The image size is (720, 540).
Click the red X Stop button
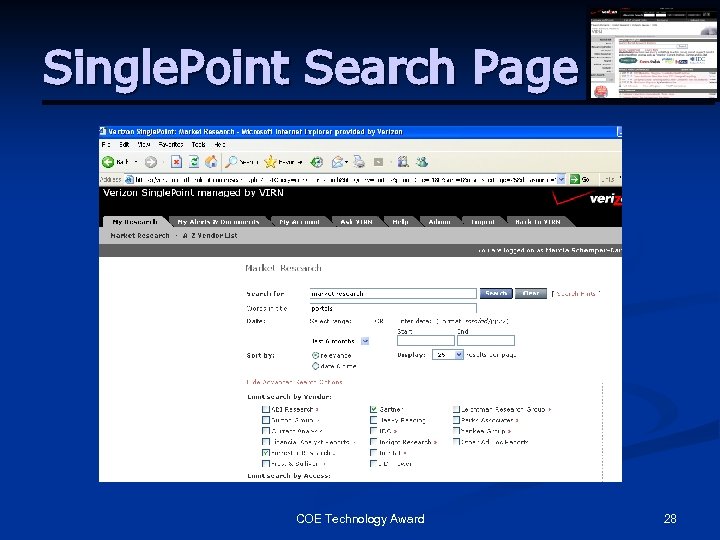[176, 162]
